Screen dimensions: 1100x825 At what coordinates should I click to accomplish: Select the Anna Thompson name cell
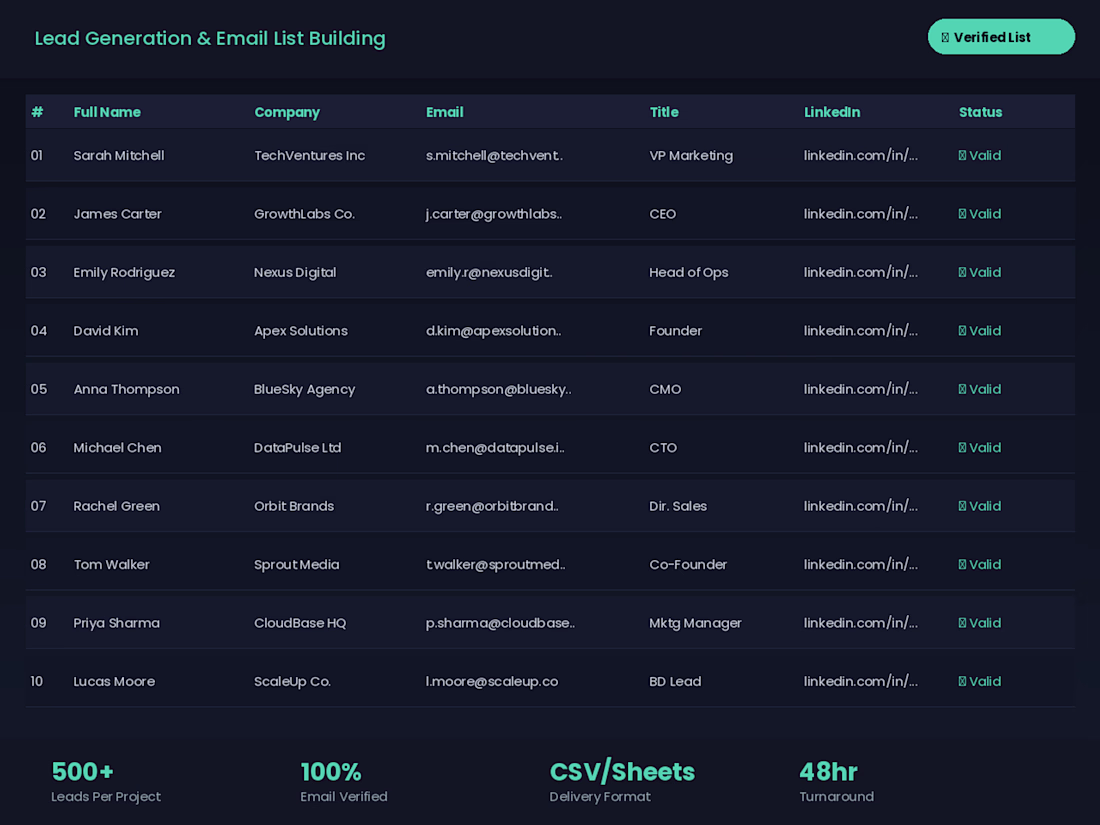[126, 389]
